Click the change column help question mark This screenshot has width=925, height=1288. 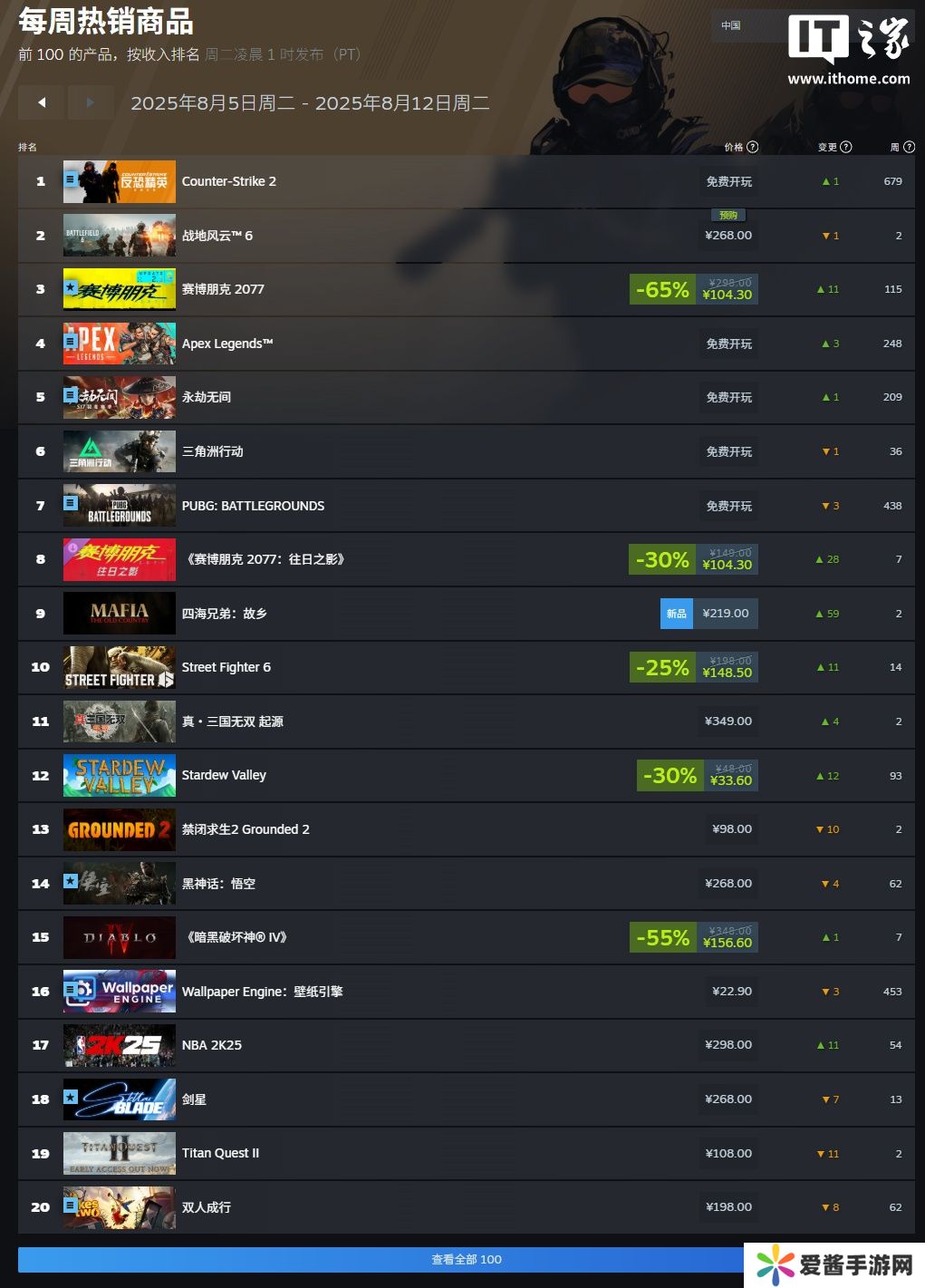click(846, 147)
